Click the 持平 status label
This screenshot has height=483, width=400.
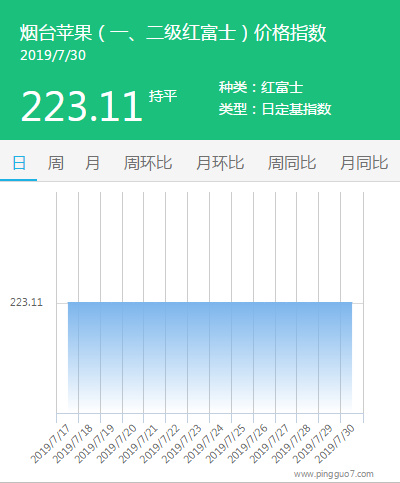coord(163,96)
